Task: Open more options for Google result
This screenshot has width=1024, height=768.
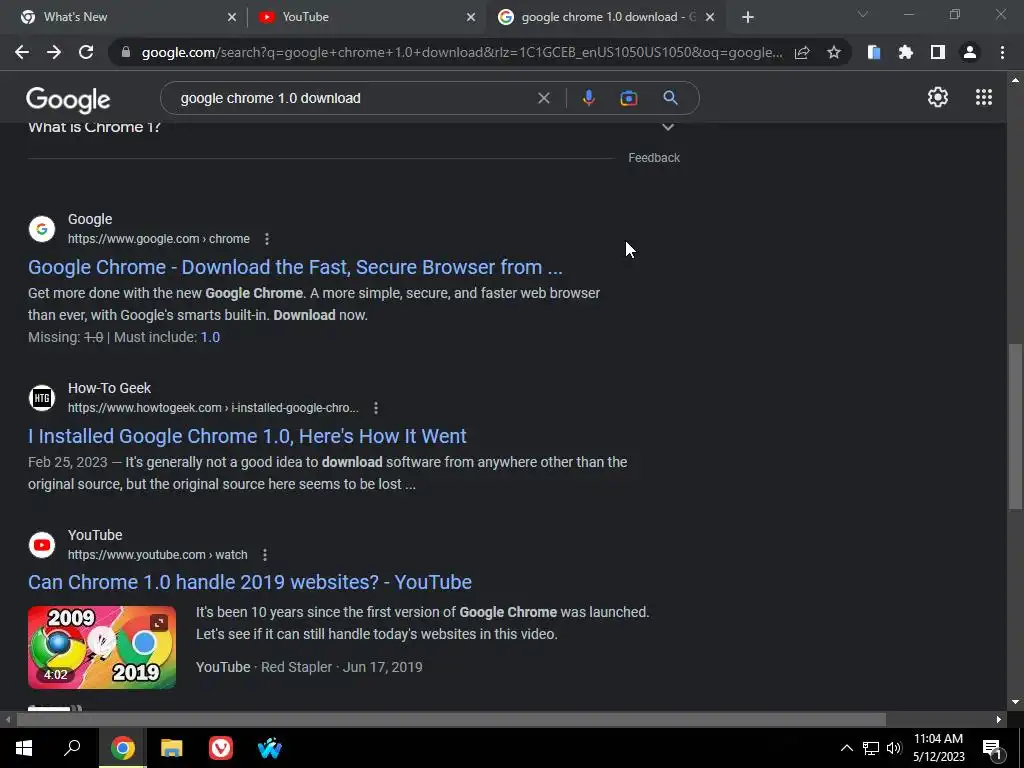Action: (x=266, y=239)
